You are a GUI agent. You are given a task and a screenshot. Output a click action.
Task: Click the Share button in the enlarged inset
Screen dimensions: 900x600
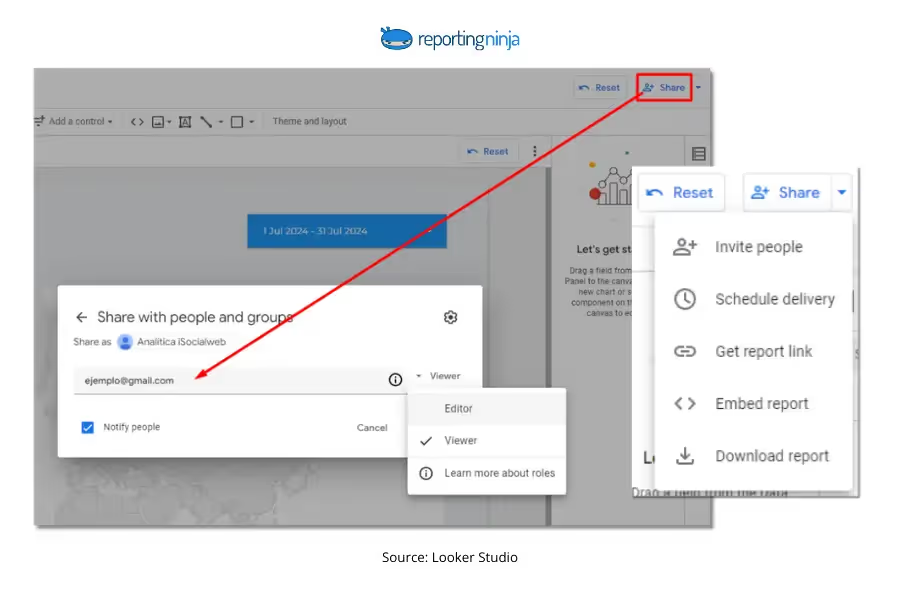786,192
